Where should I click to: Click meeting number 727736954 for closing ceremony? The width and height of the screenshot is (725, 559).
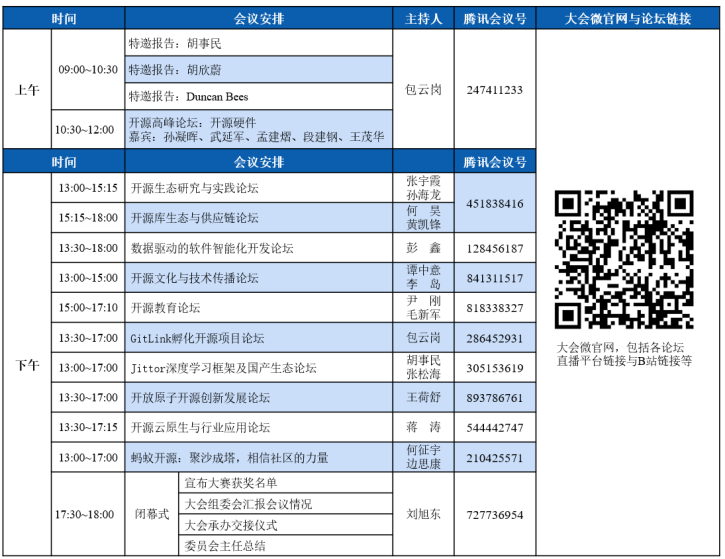tap(494, 515)
